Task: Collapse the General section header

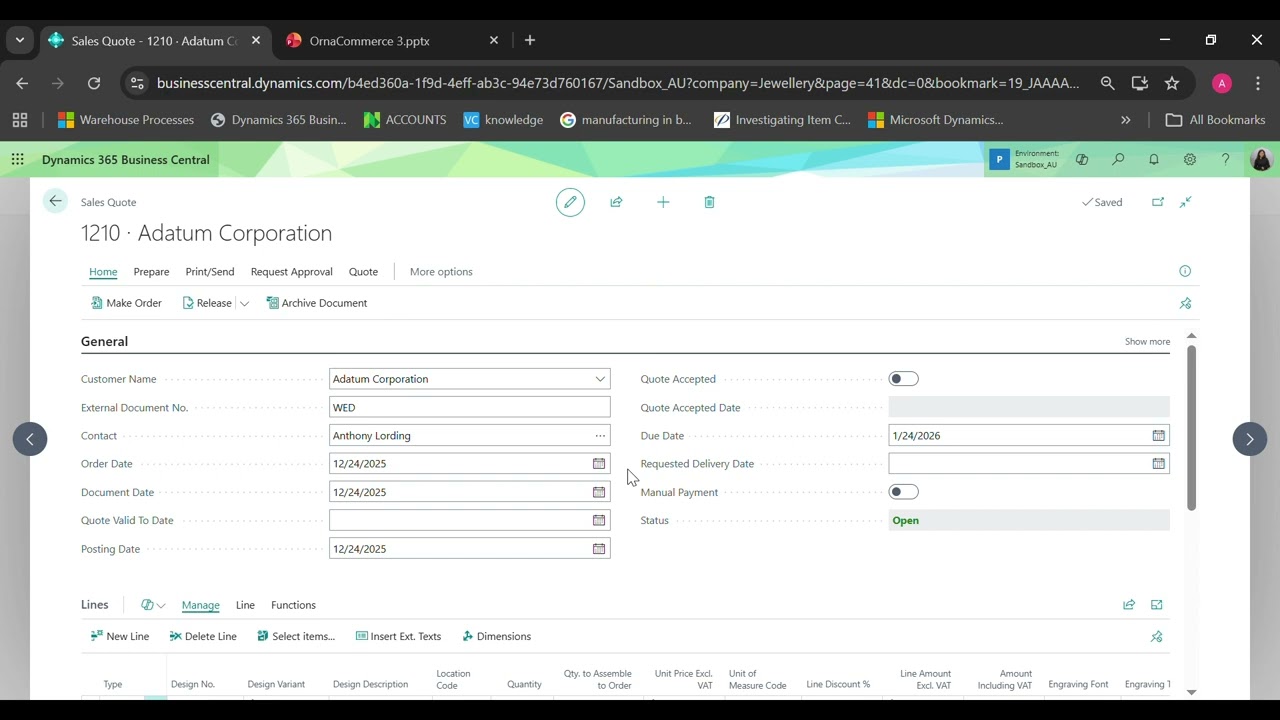Action: tap(104, 342)
